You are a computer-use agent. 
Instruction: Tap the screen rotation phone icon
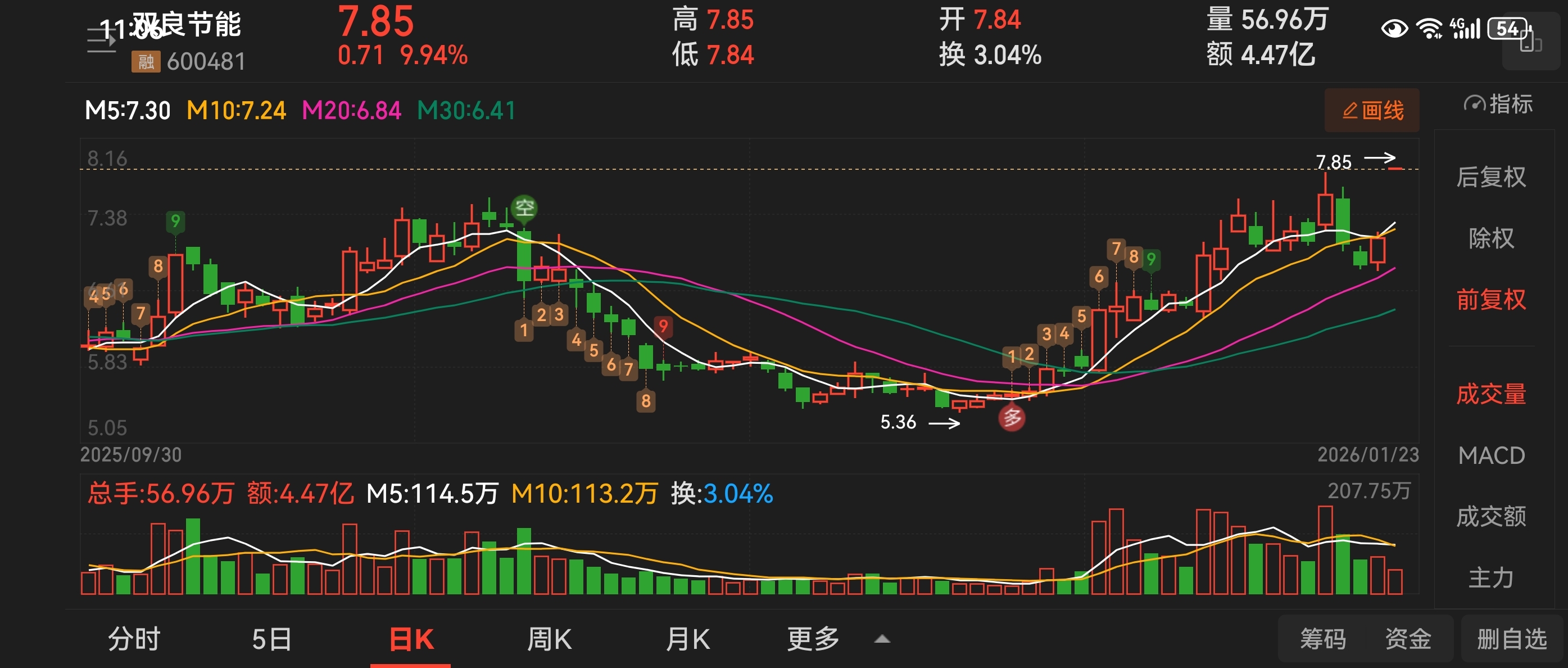pos(1530,43)
